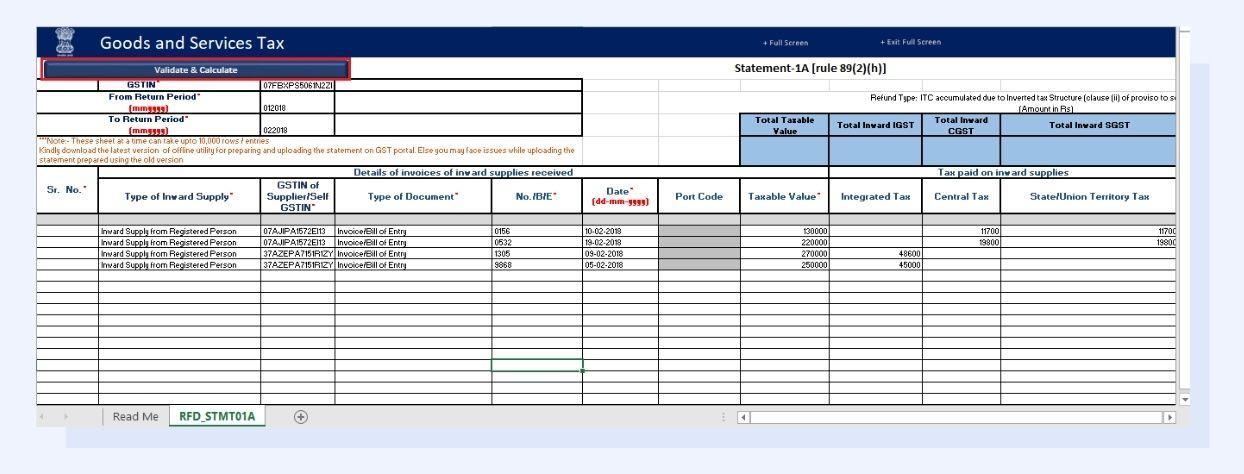
Task: Add a new sheet with plus icon
Action: point(300,417)
